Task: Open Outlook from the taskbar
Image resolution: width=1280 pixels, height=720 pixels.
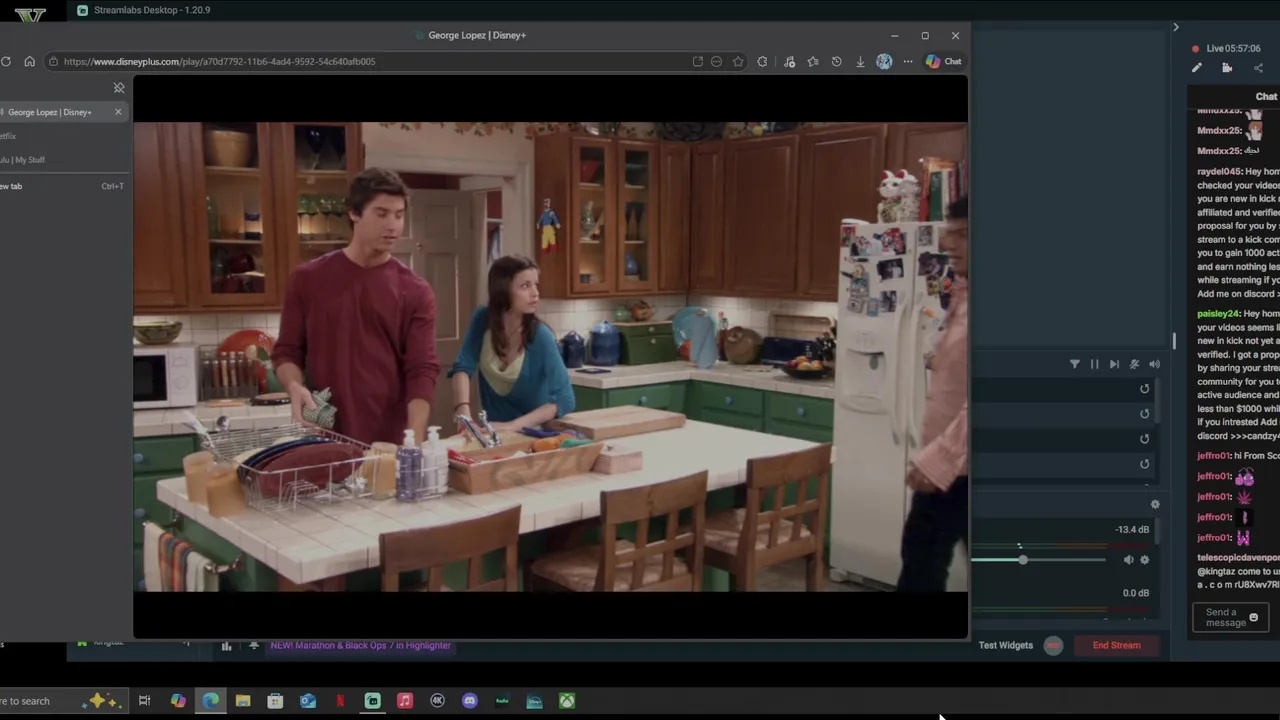Action: pyautogui.click(x=308, y=701)
